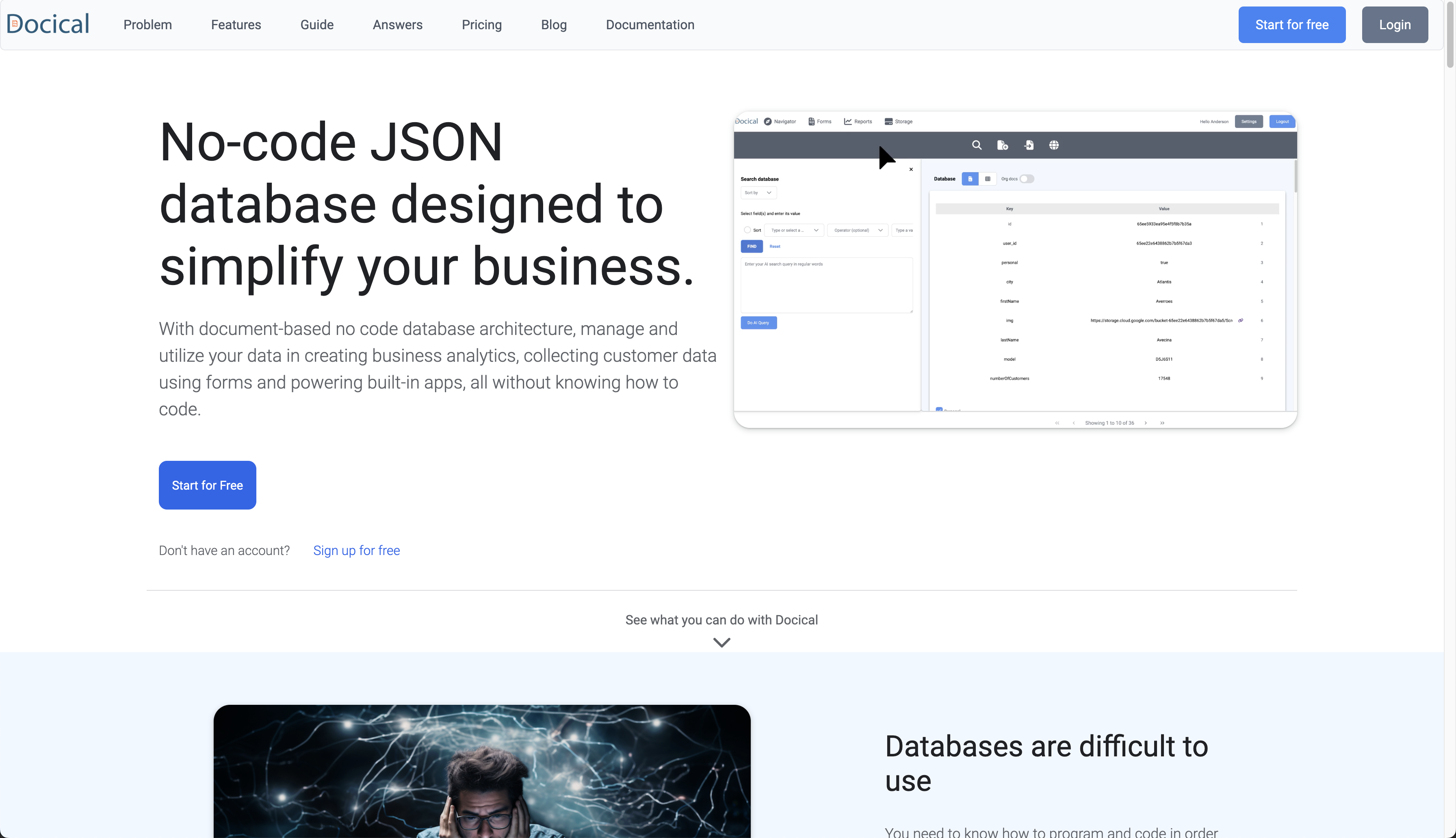Click the numberOfCustomers key cell

tap(1009, 379)
